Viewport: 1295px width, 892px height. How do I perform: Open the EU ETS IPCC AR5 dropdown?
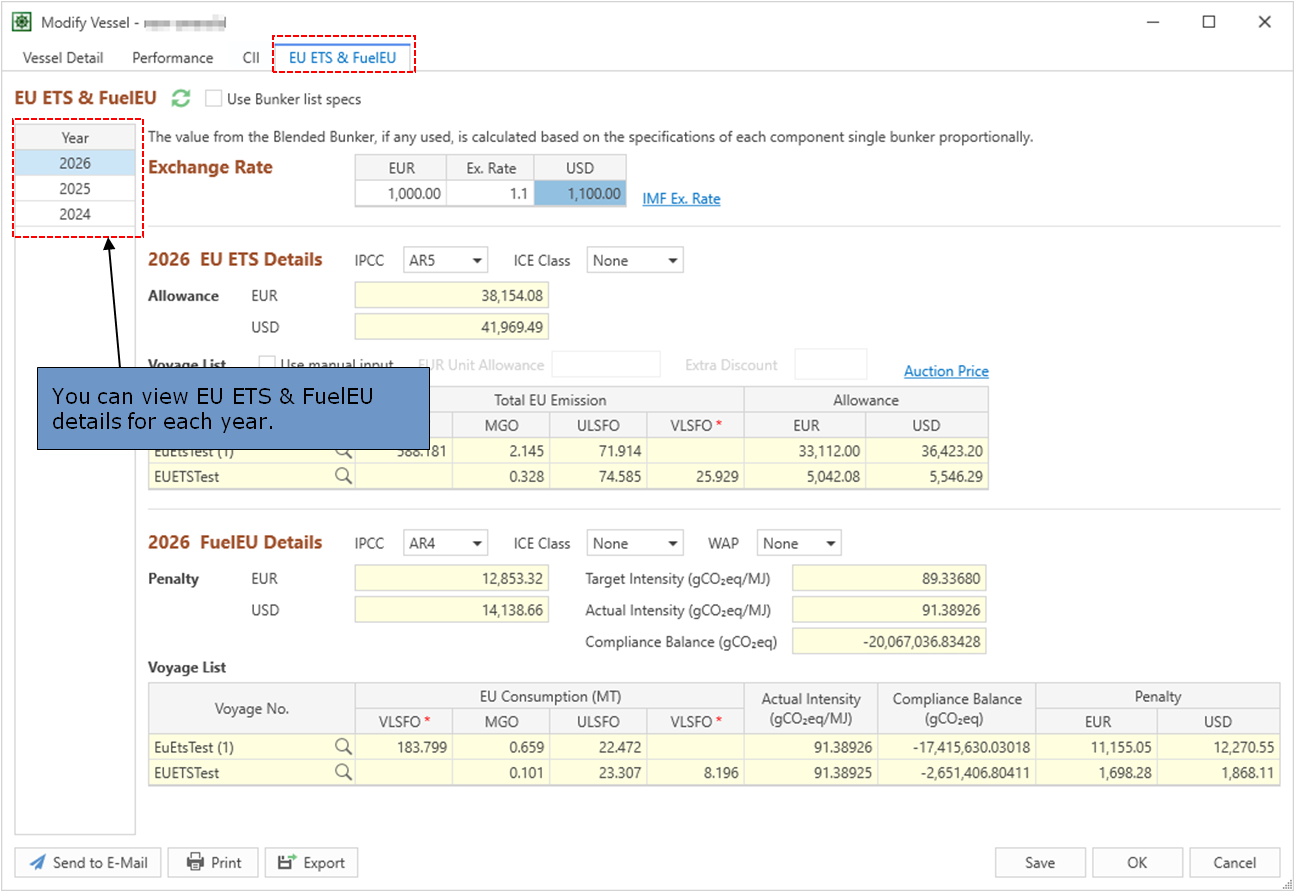point(445,261)
